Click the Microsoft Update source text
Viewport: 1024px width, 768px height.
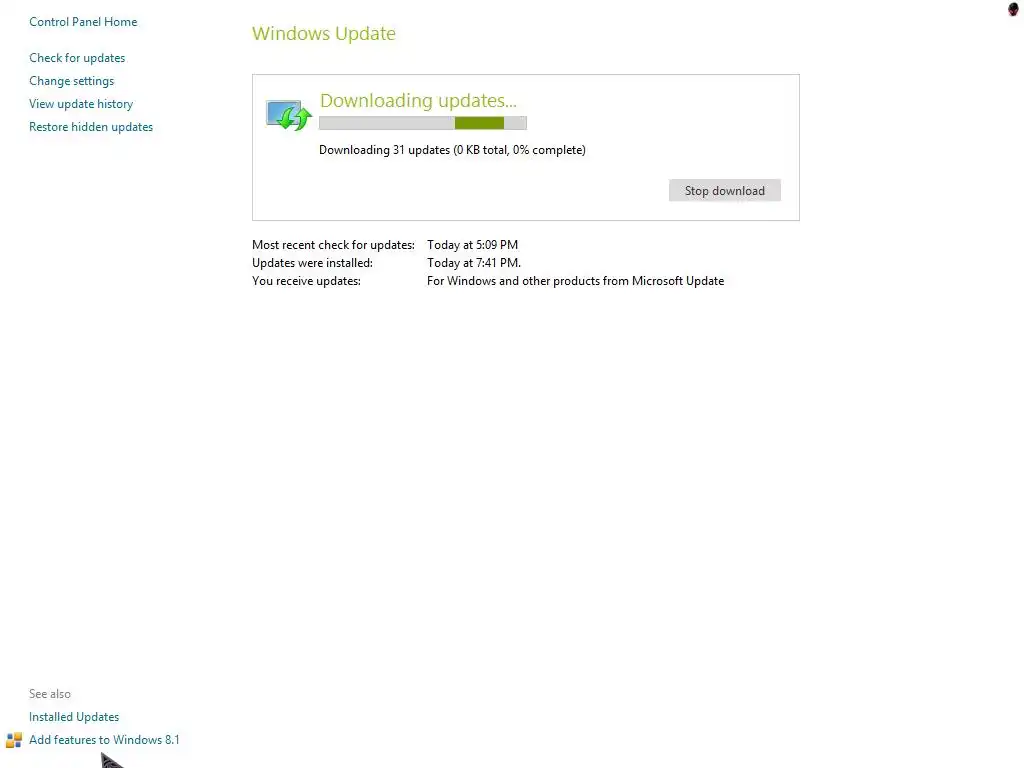click(x=575, y=281)
